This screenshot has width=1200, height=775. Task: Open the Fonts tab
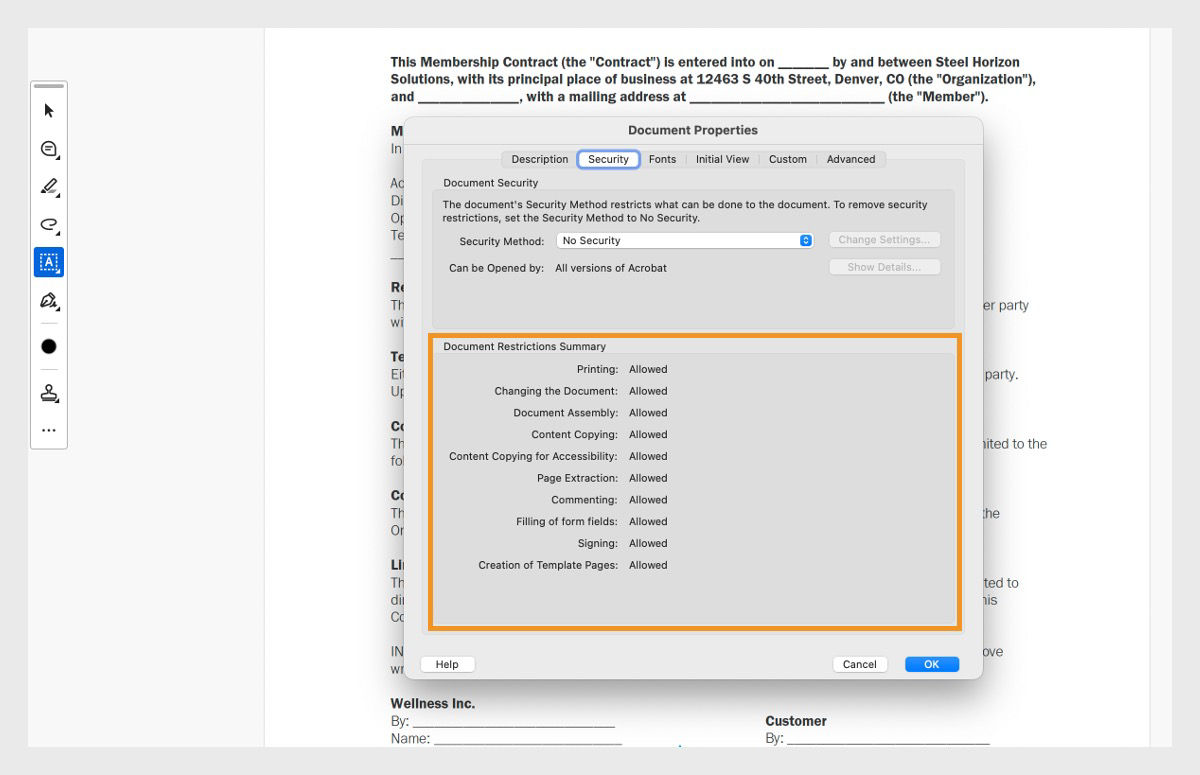click(x=662, y=159)
